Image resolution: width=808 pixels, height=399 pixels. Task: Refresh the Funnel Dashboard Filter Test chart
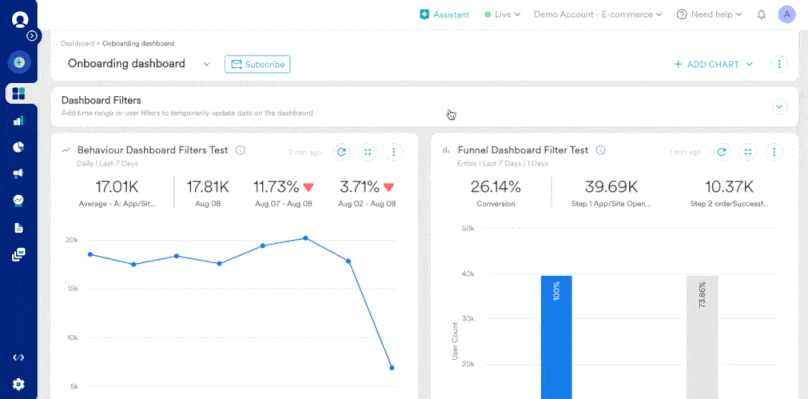[x=722, y=152]
